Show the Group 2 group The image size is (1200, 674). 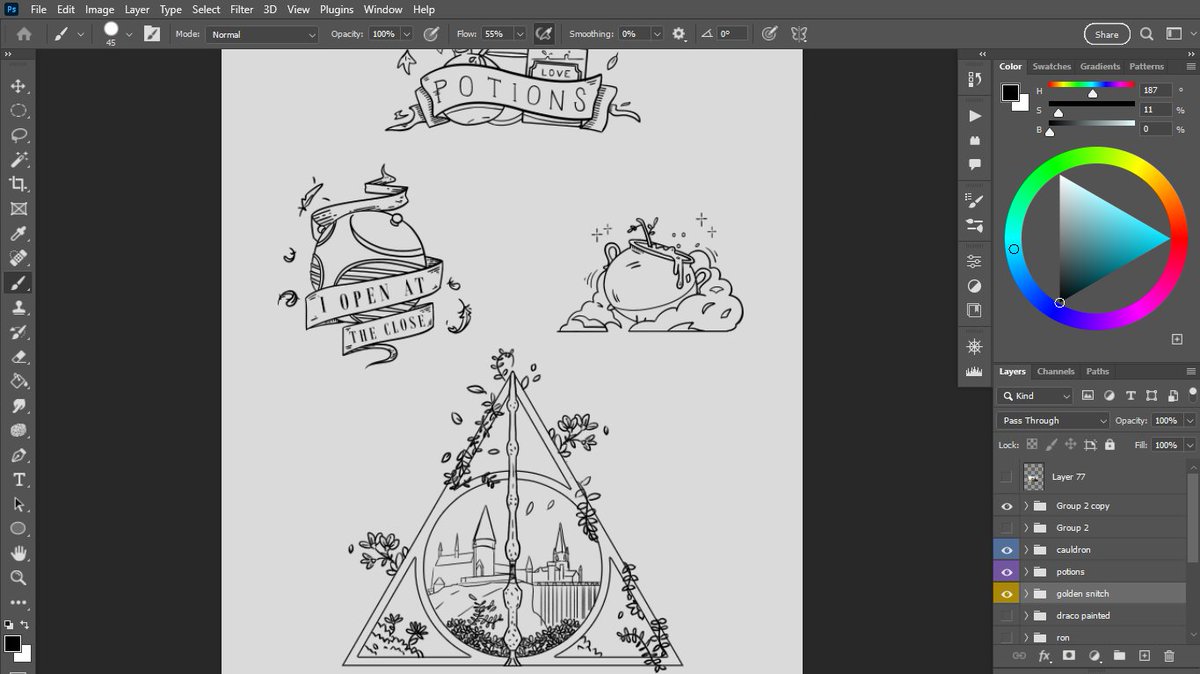1006,528
